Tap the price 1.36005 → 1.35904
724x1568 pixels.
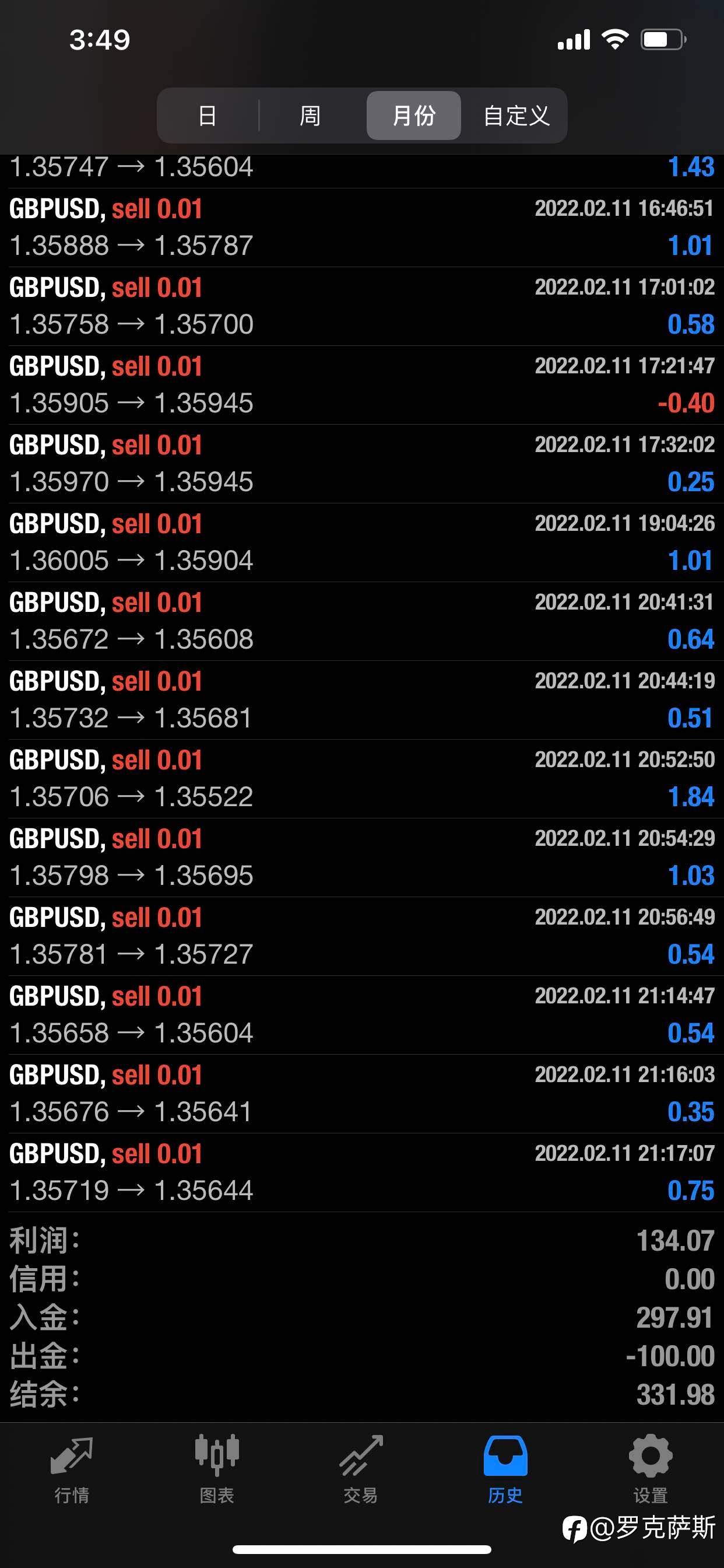pyautogui.click(x=131, y=561)
